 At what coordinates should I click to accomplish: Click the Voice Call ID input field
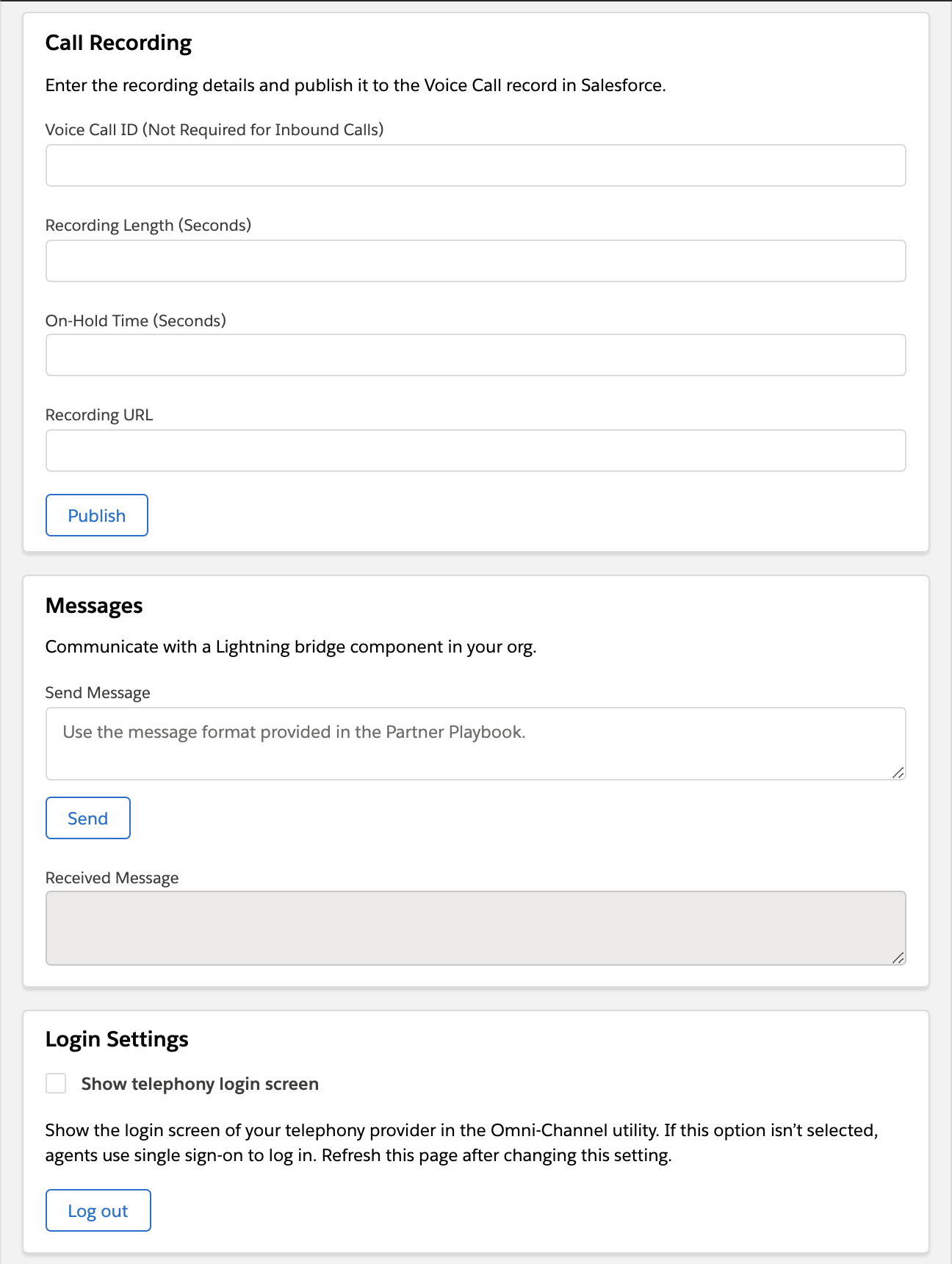pyautogui.click(x=476, y=165)
